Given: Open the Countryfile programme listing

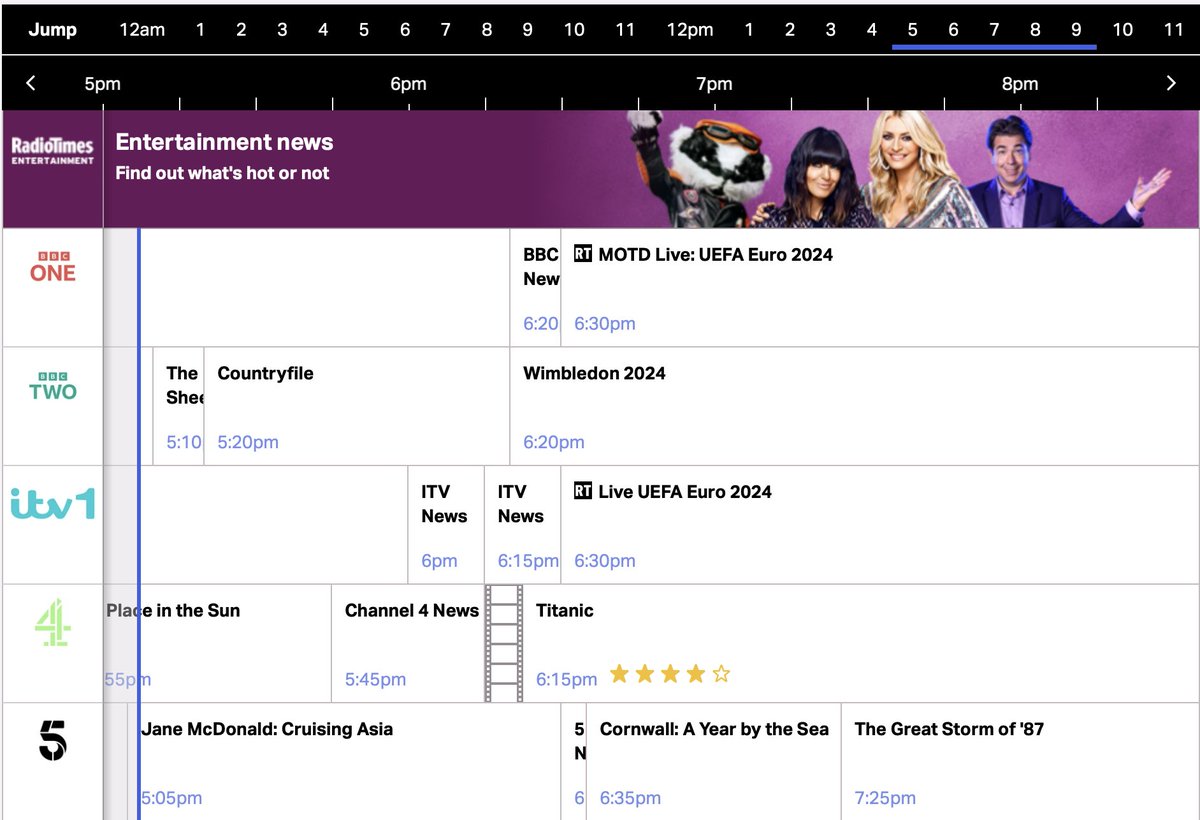Looking at the screenshot, I should click(357, 406).
